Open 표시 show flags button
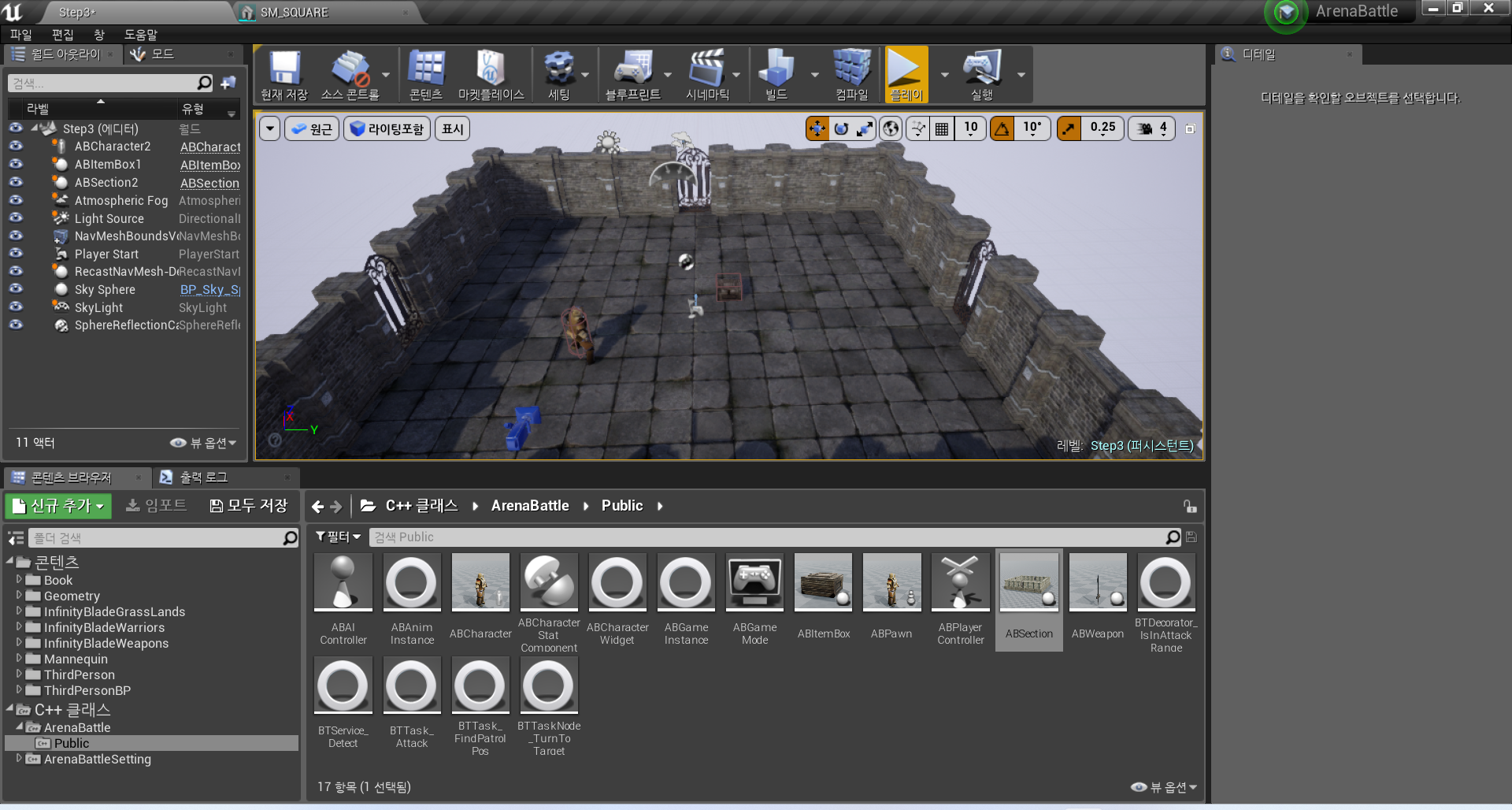 click(x=453, y=128)
